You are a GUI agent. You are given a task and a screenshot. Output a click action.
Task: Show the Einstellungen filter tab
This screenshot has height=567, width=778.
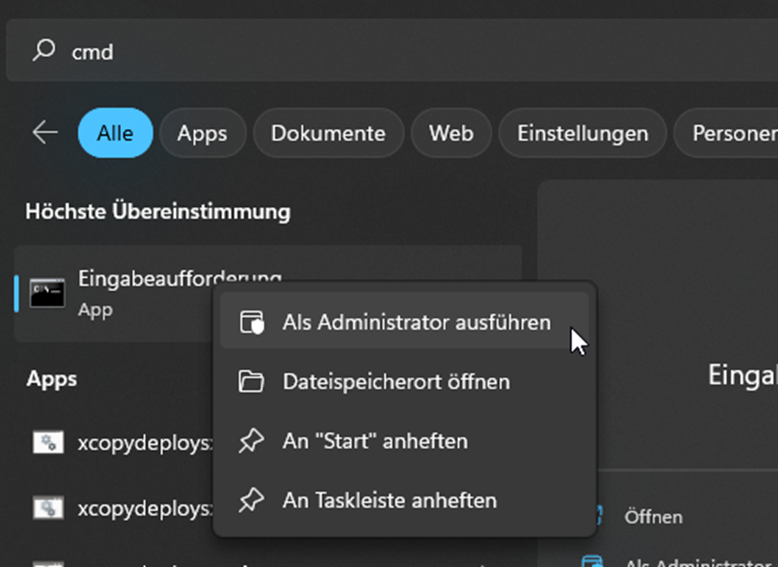pyautogui.click(x=582, y=133)
